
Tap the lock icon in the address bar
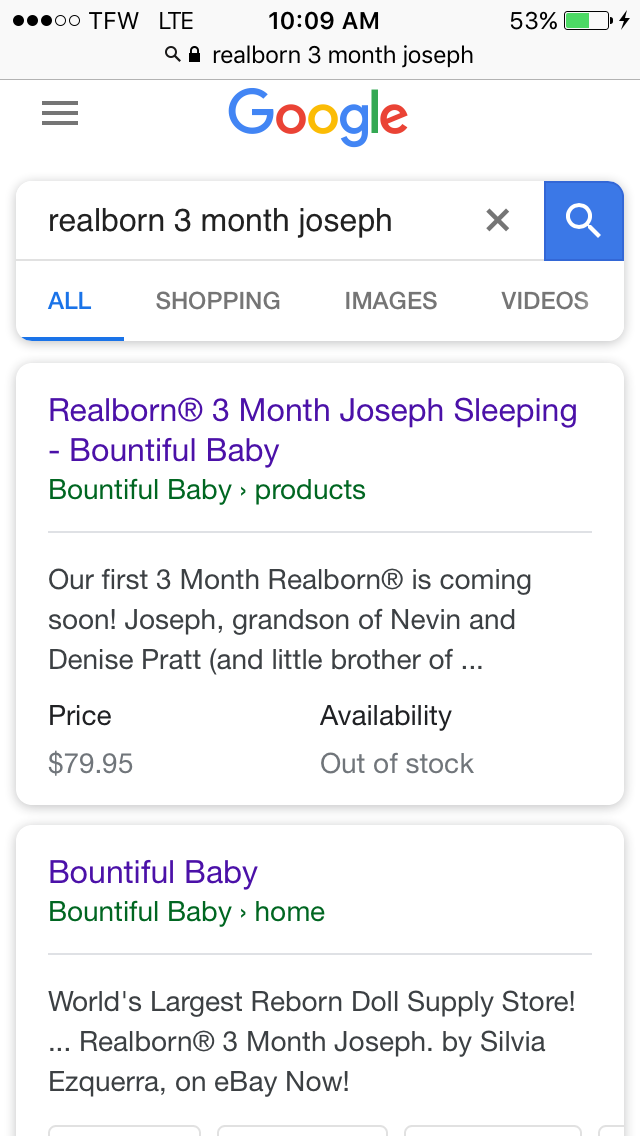point(194,55)
